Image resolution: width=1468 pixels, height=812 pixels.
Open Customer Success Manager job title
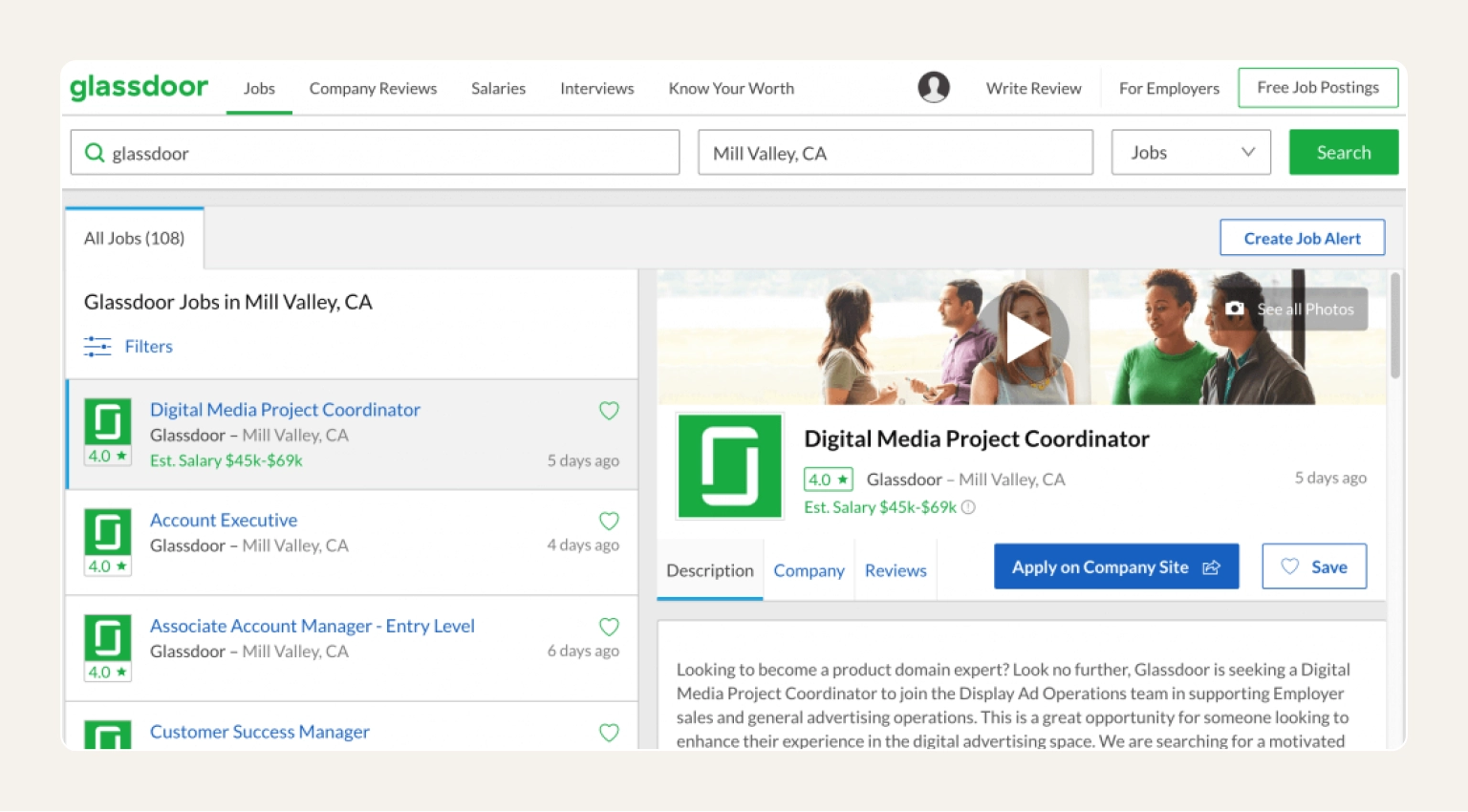click(260, 732)
